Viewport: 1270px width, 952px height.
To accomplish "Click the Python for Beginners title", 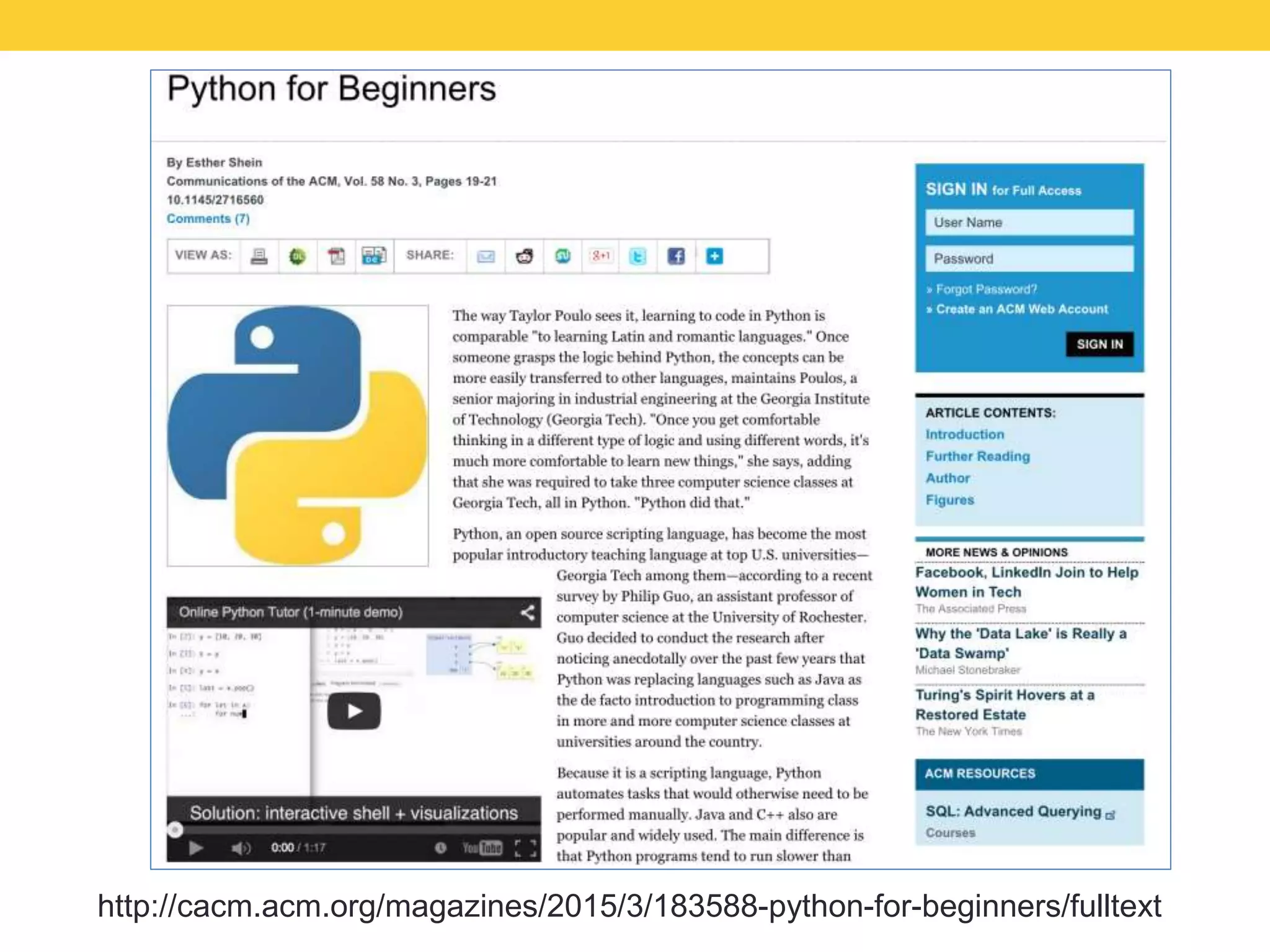I will point(332,89).
